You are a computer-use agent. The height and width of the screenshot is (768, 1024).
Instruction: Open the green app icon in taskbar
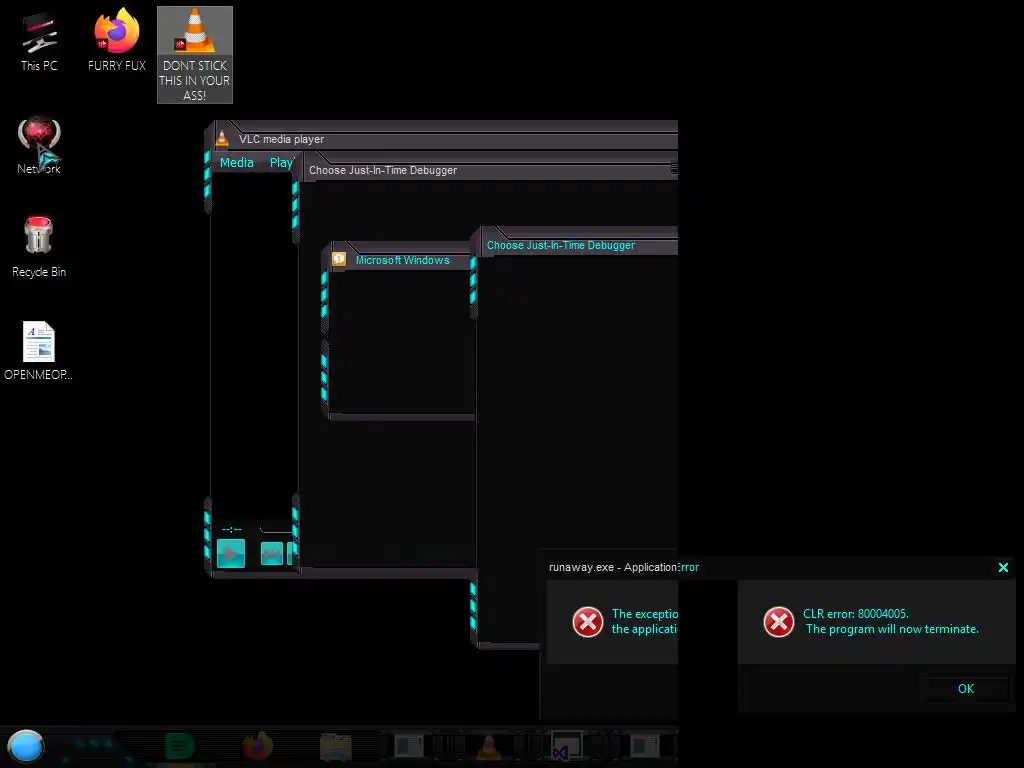coord(179,746)
